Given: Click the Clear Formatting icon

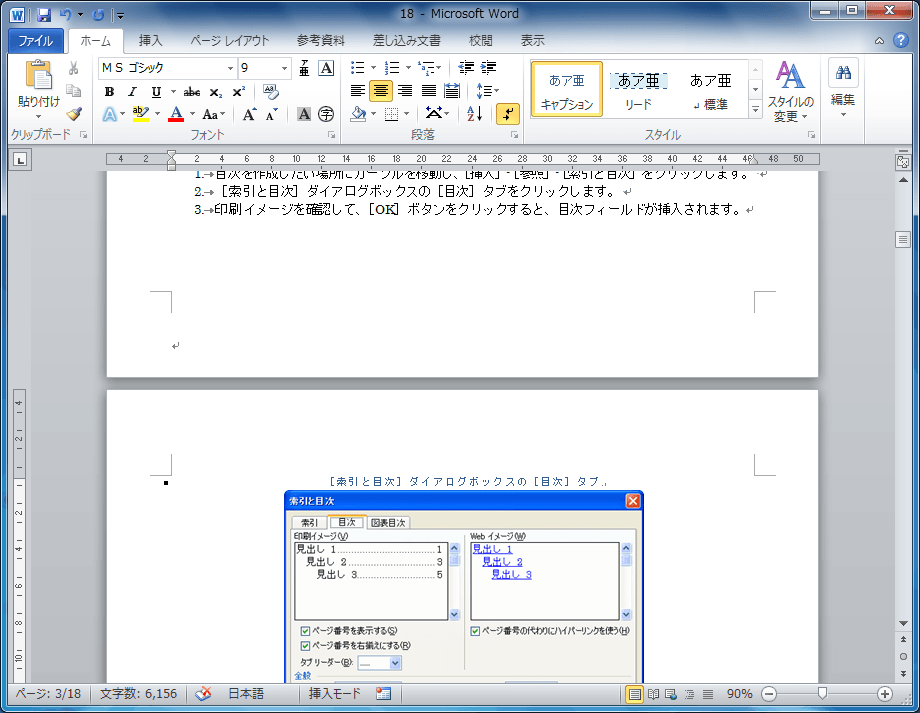Looking at the screenshot, I should coord(270,92).
